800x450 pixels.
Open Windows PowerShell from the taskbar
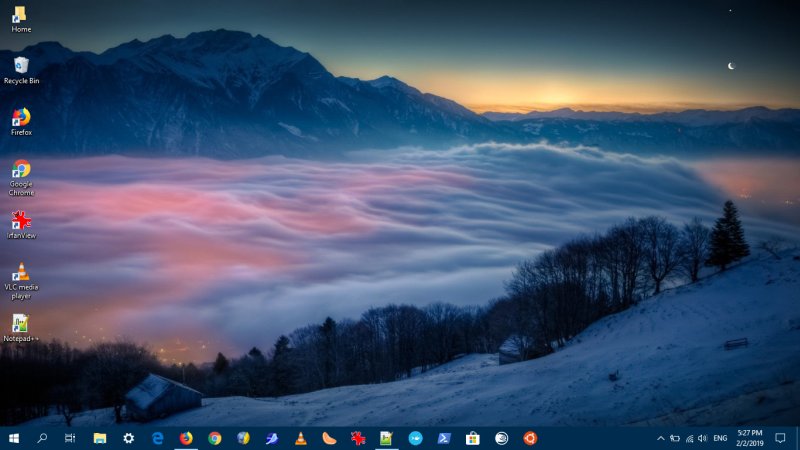click(x=444, y=438)
